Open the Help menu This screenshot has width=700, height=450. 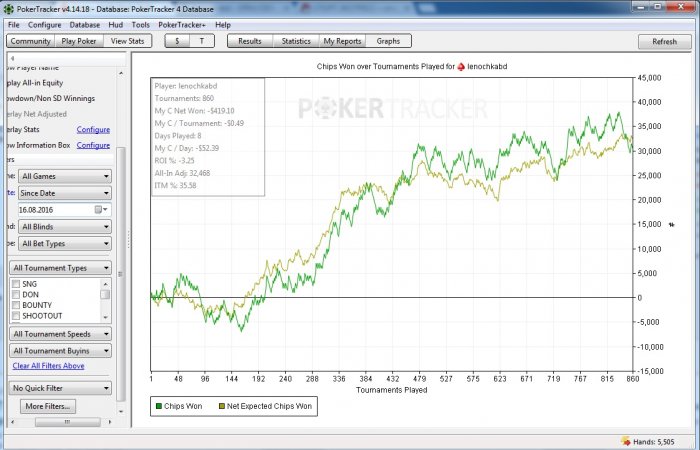tap(223, 25)
